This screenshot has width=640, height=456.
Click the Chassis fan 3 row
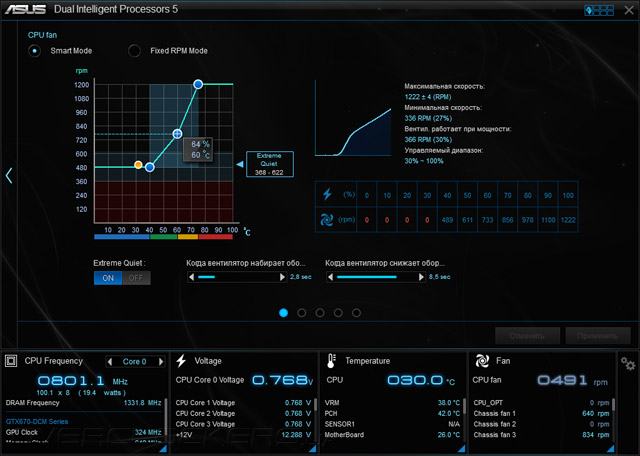[541, 435]
